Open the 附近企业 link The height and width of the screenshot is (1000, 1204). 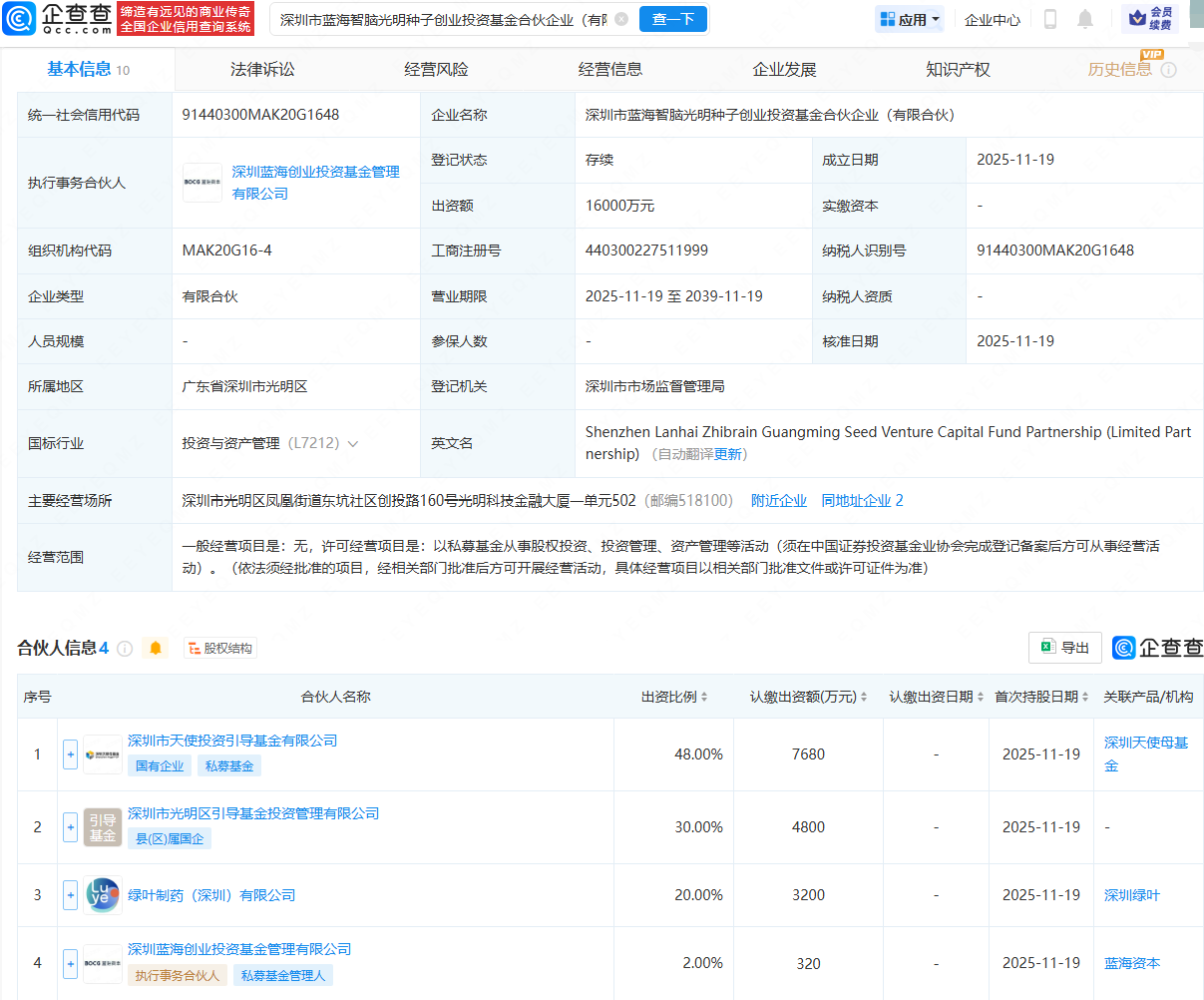pos(779,501)
